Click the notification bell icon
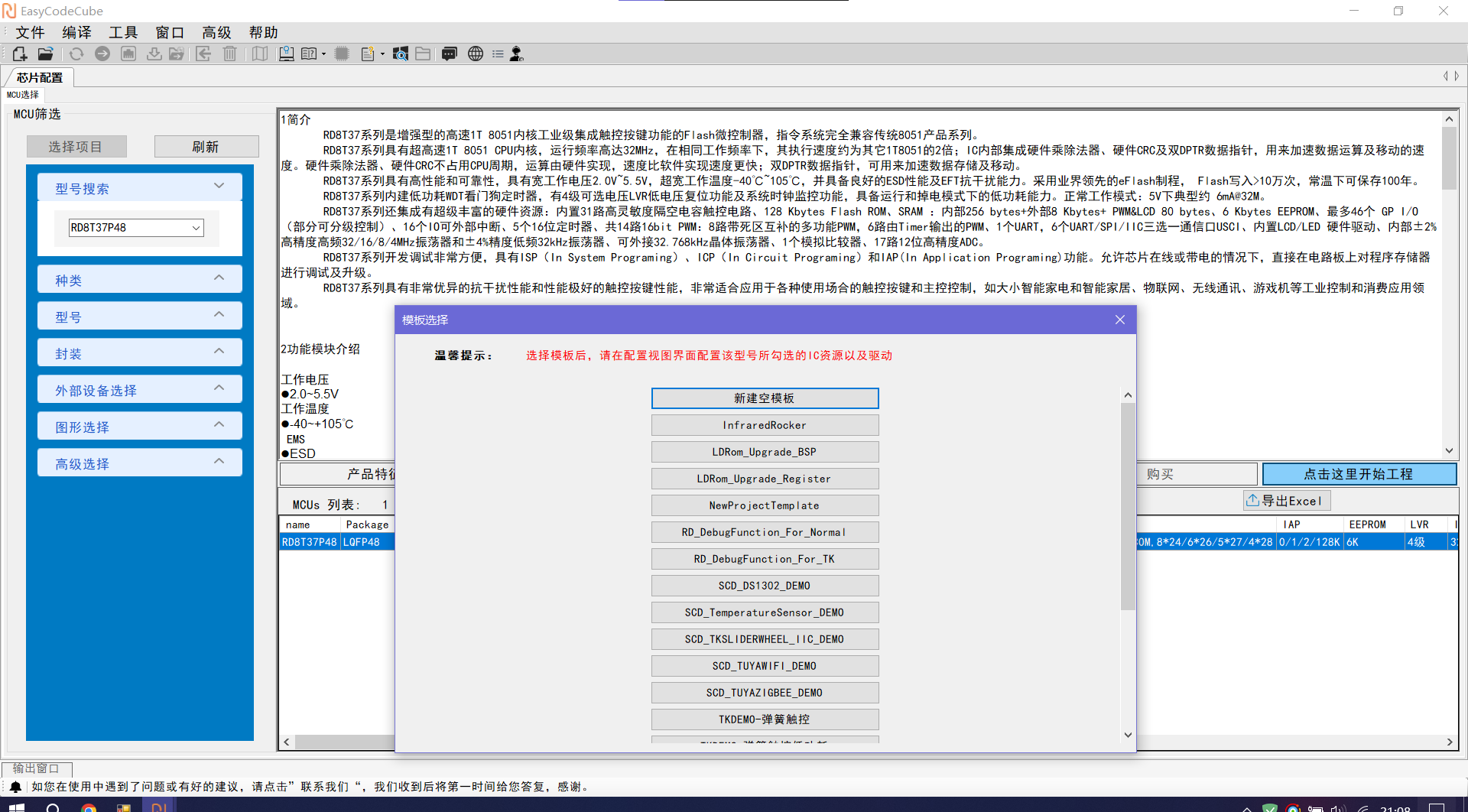 tap(15, 786)
